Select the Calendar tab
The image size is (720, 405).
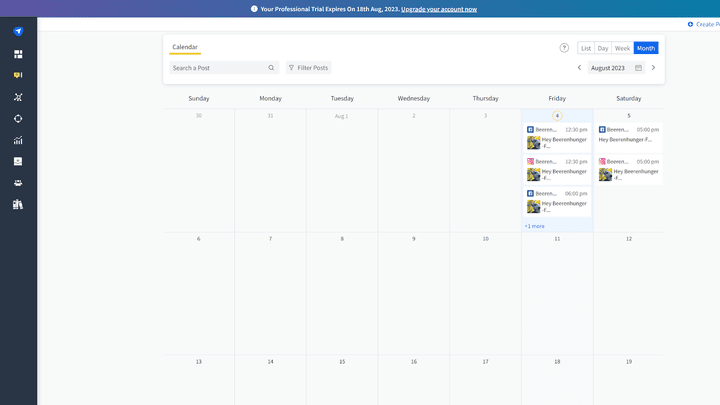(185, 47)
